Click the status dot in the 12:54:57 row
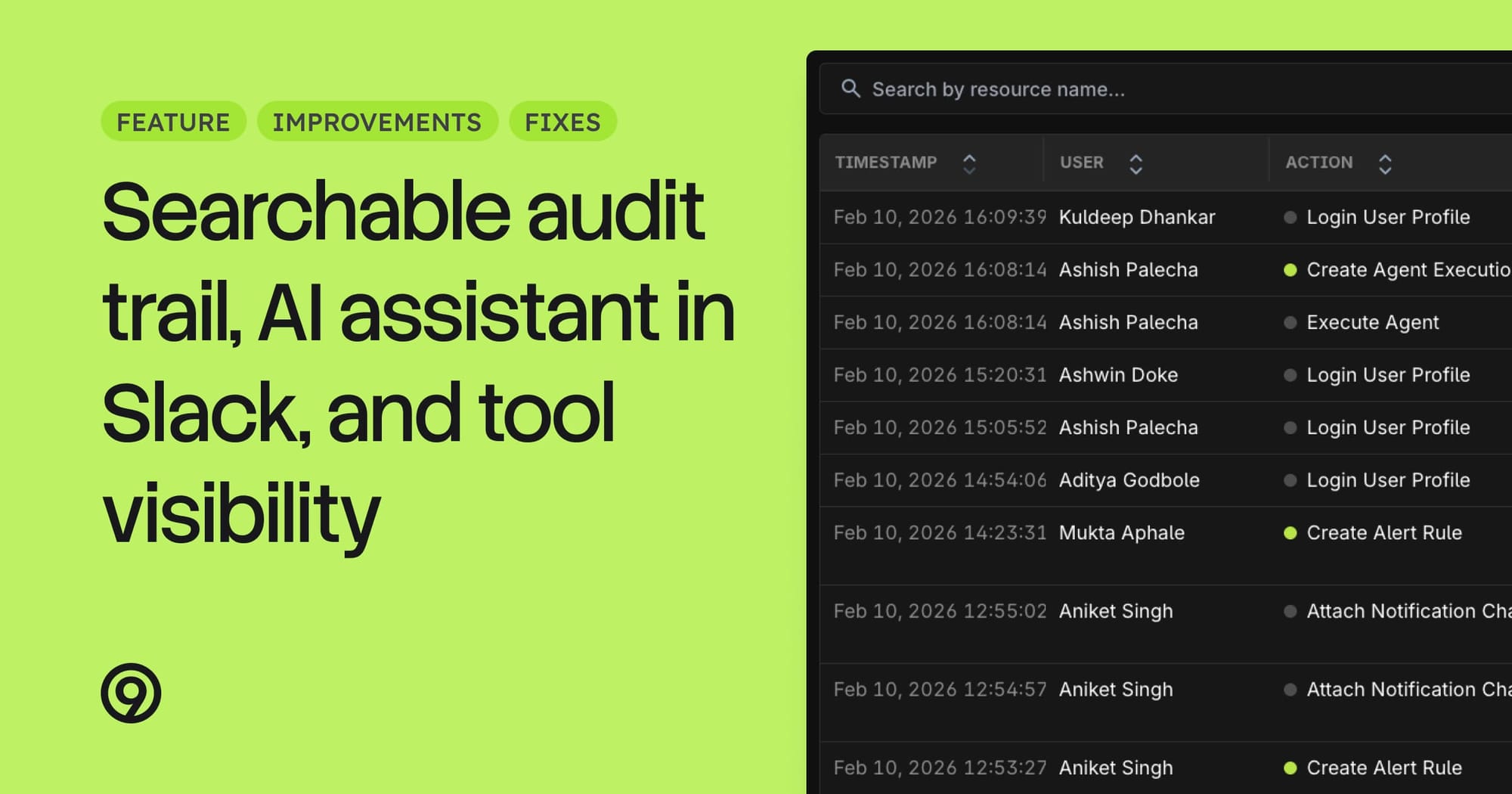The image size is (1512, 794). pos(1290,690)
